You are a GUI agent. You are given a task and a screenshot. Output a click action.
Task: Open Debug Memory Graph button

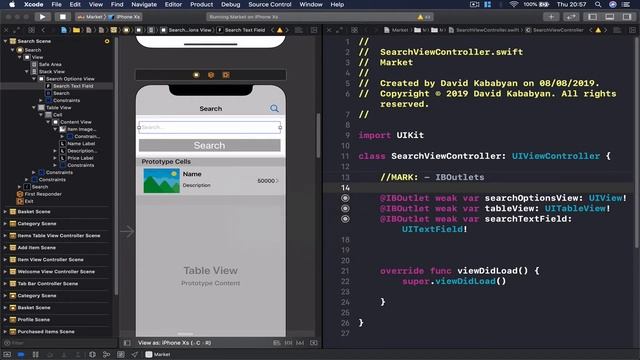pyautogui.click(x=107, y=354)
